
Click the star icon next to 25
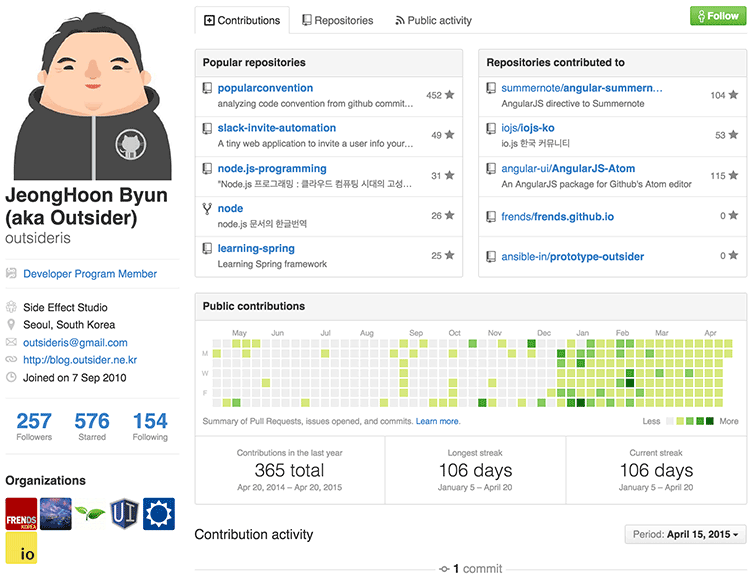point(450,255)
